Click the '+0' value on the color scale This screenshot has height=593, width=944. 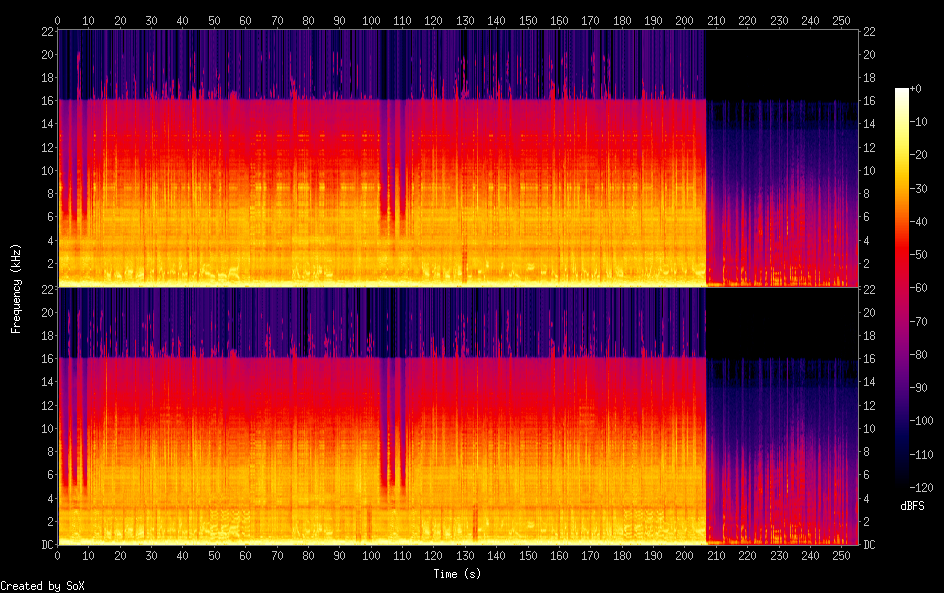pyautogui.click(x=916, y=88)
